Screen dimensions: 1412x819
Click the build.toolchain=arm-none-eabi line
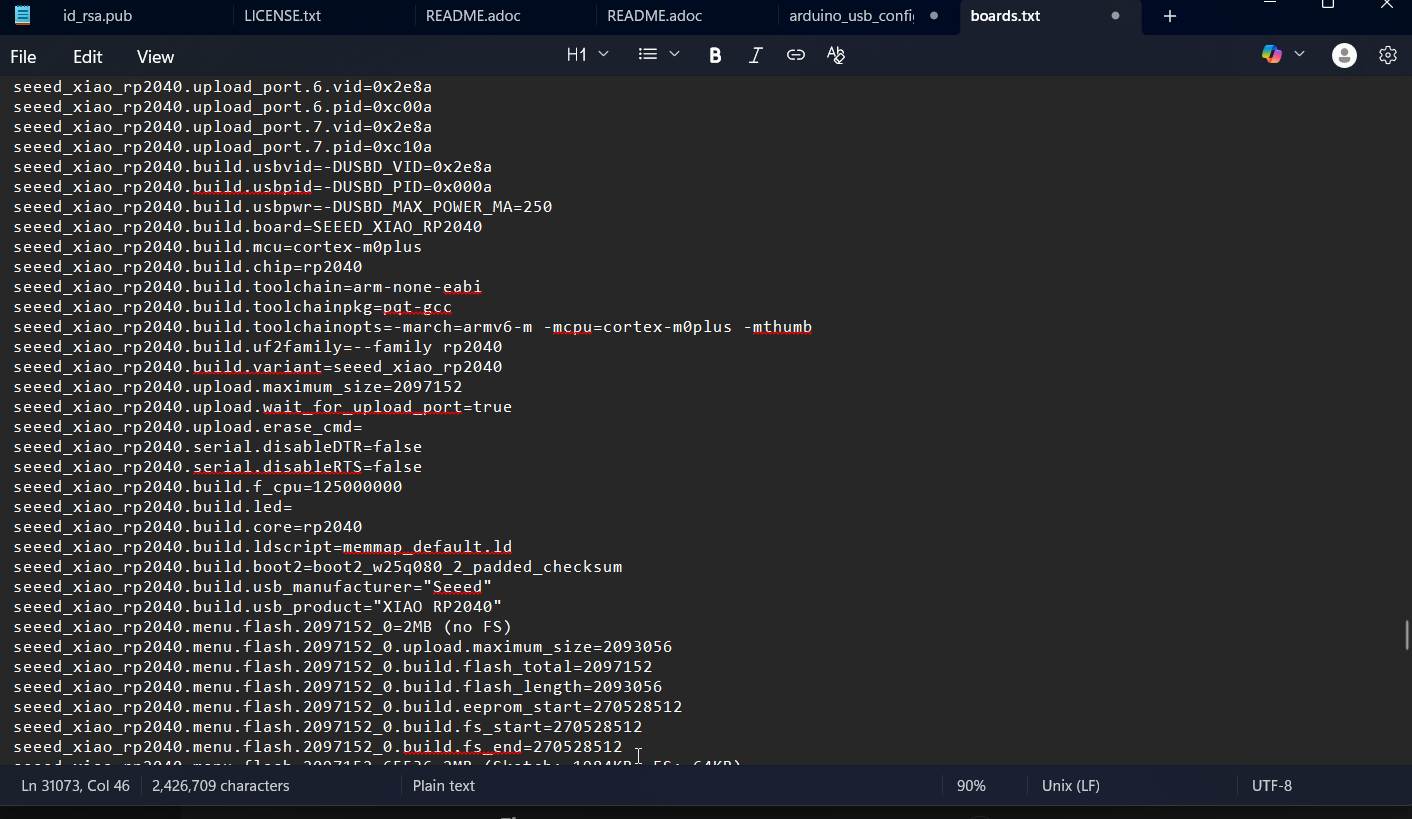coord(248,287)
